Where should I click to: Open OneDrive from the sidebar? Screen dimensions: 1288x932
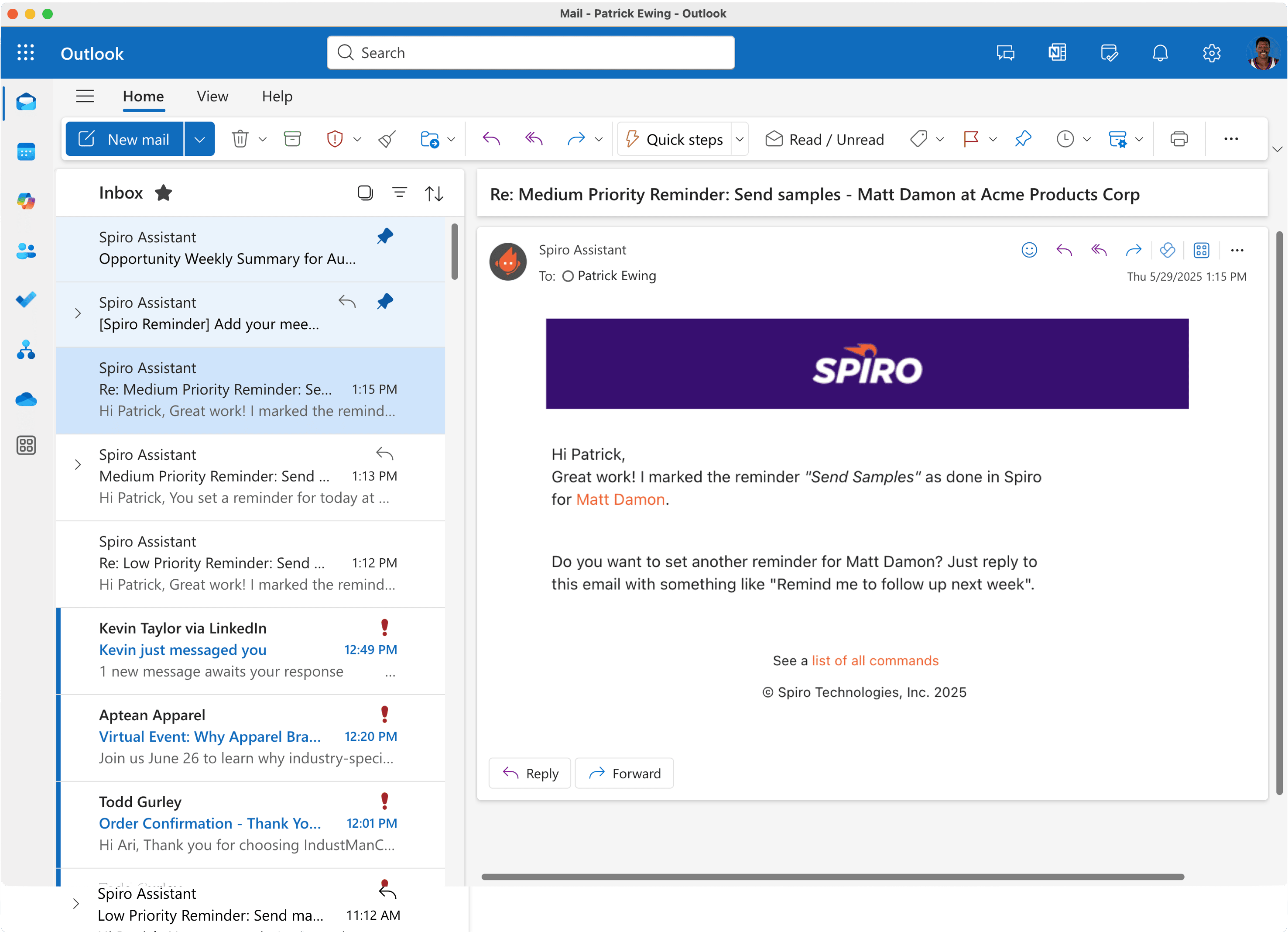pyautogui.click(x=26, y=399)
